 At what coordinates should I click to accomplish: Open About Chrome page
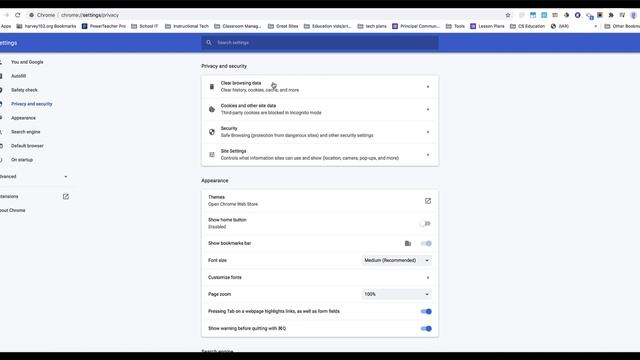pyautogui.click(x=13, y=211)
